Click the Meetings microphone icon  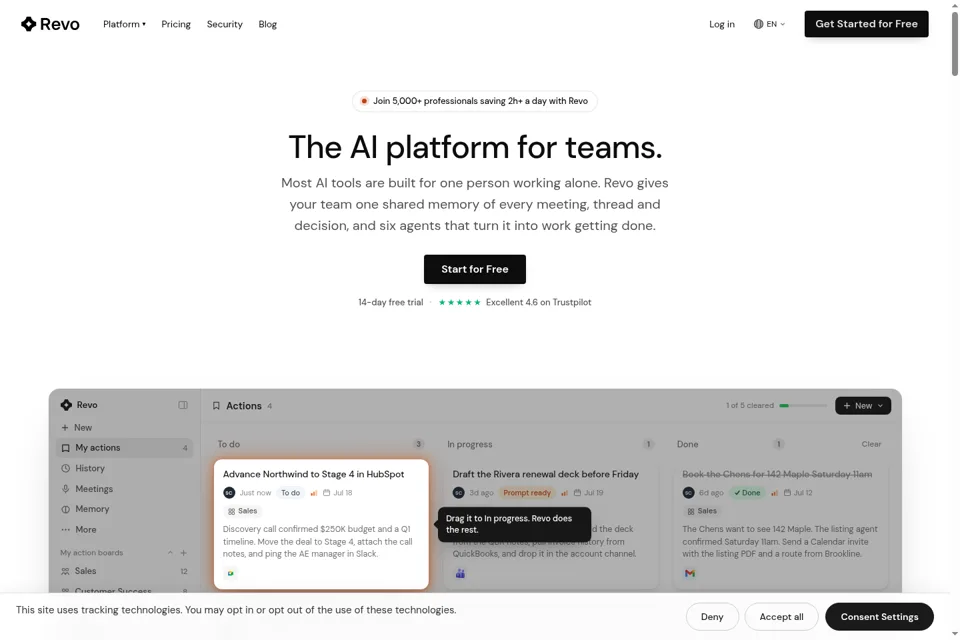point(66,489)
